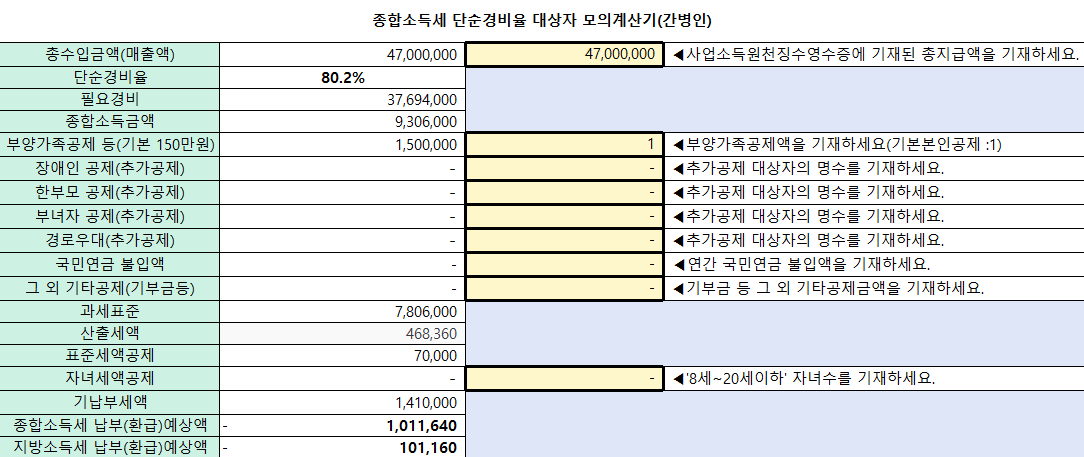The height and width of the screenshot is (457, 1084).
Task: Select the yellow 47,000,000 total income input cell
Action: point(564,54)
